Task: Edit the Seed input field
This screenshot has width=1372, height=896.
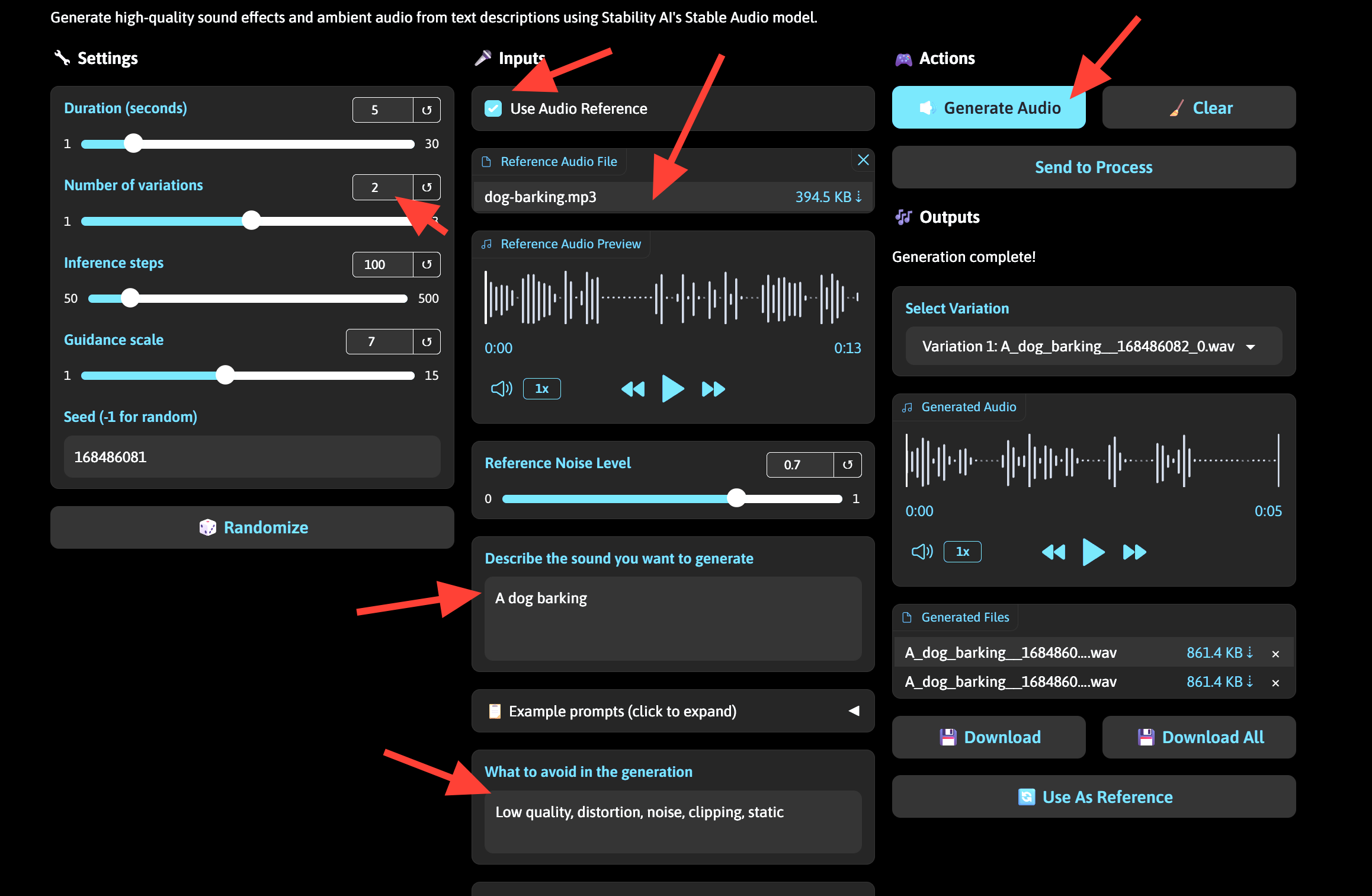Action: pyautogui.click(x=251, y=456)
